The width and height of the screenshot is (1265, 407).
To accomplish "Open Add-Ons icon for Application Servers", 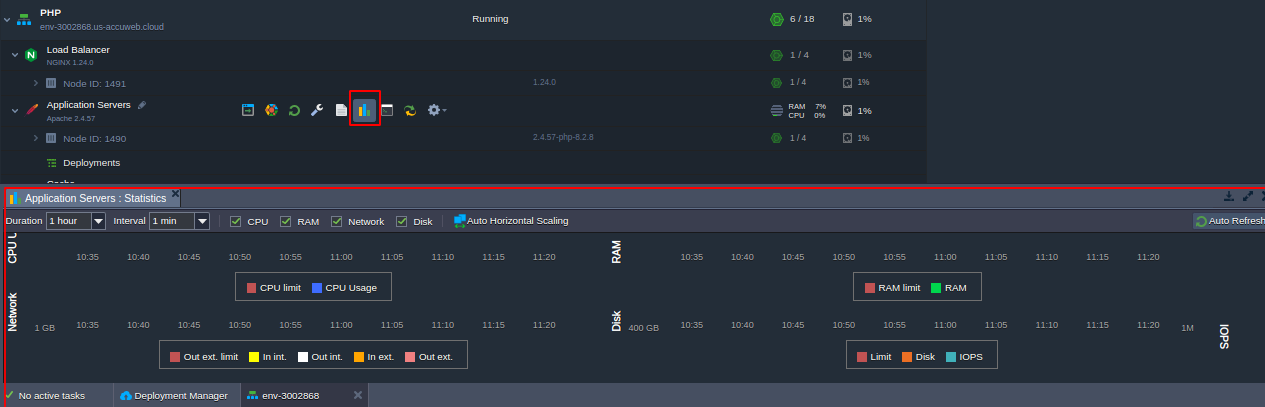I will (271, 110).
